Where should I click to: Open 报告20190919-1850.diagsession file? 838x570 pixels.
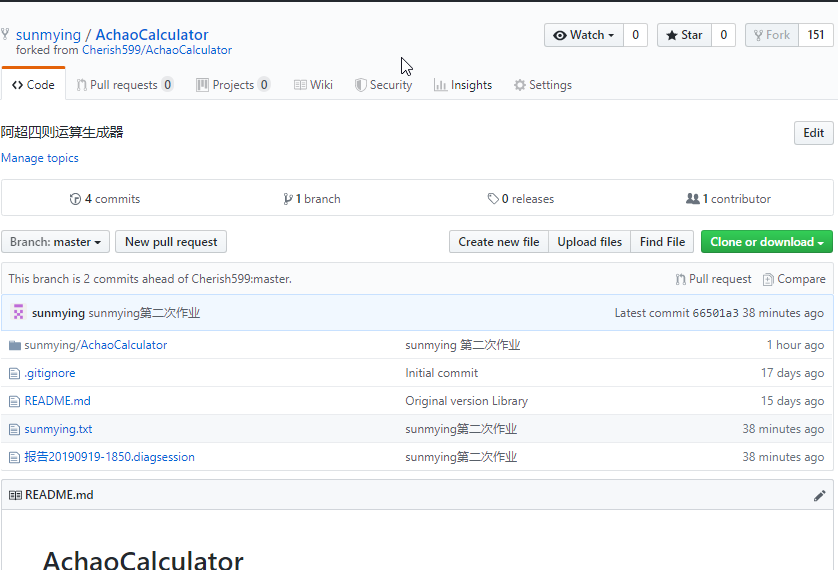click(110, 457)
